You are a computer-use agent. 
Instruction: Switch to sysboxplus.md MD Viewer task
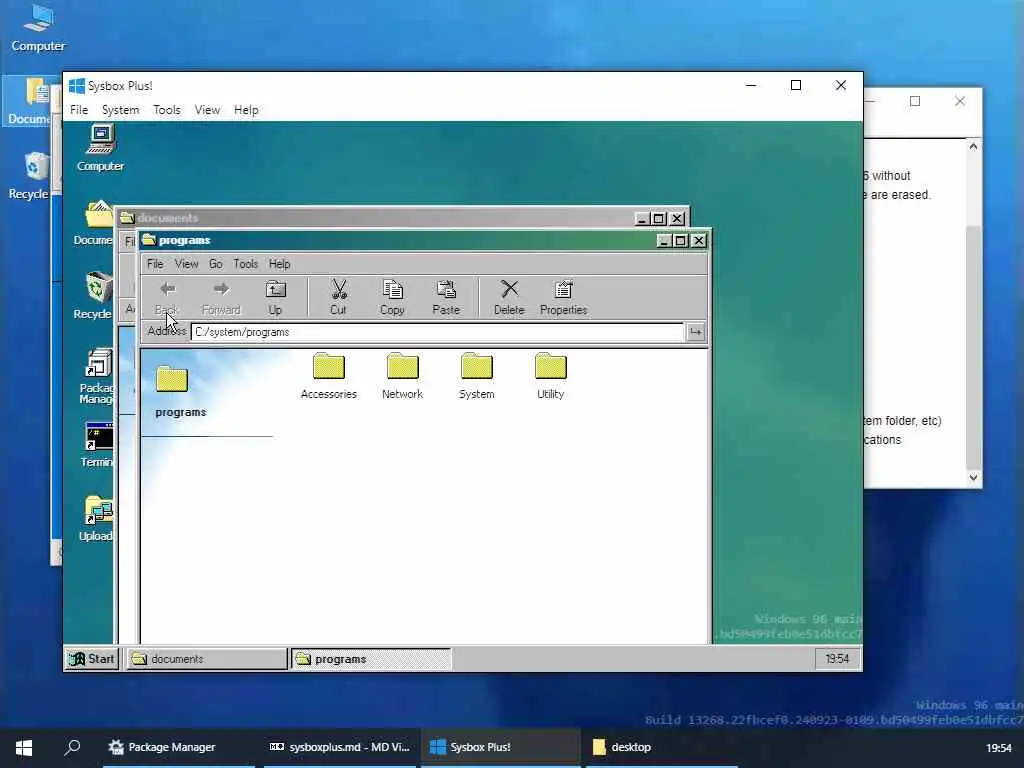click(x=340, y=747)
